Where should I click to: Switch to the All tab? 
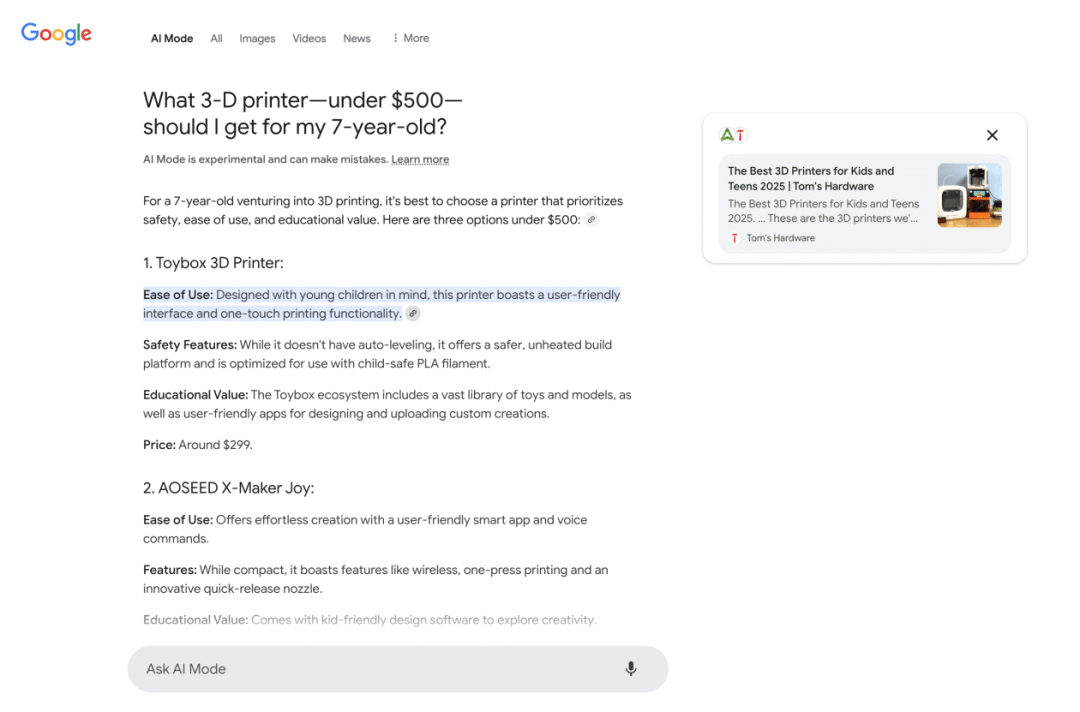(216, 39)
